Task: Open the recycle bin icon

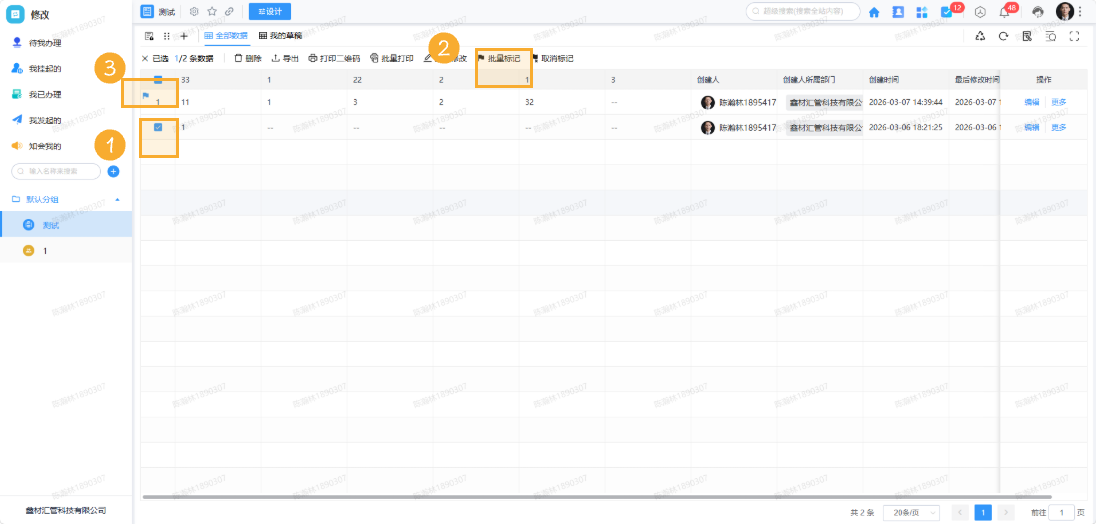Action: pyautogui.click(x=980, y=36)
